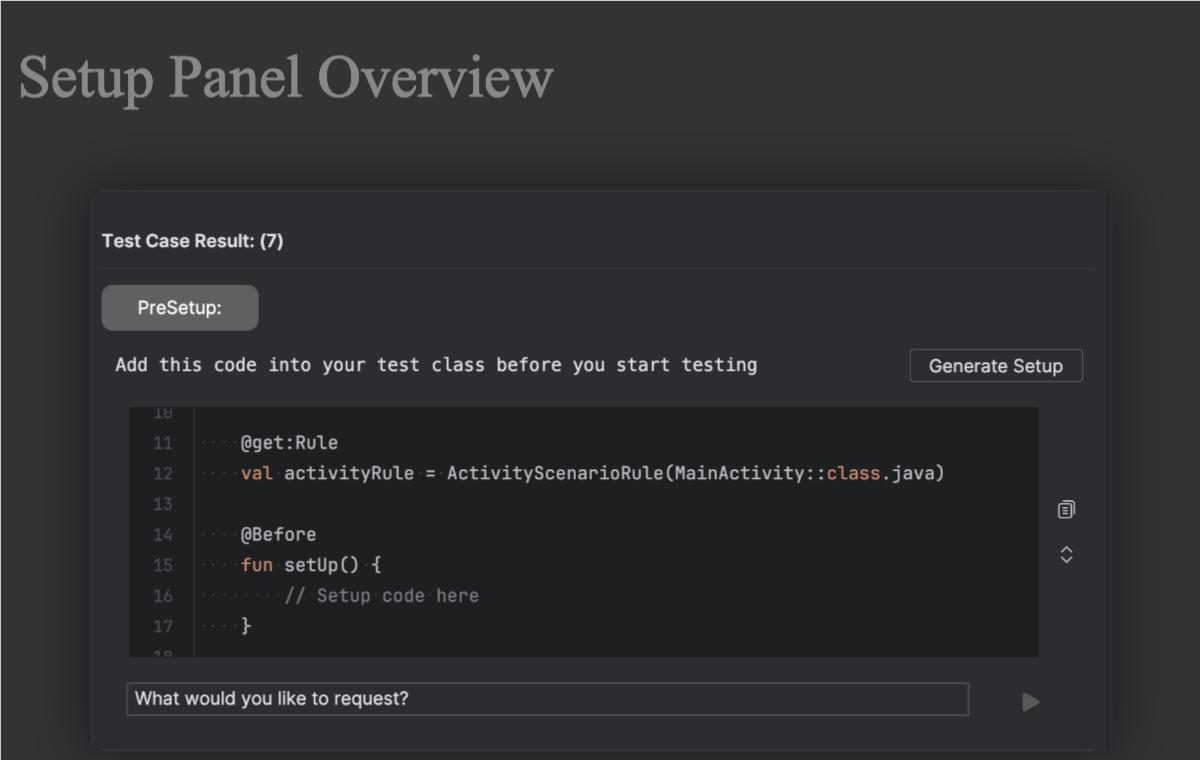Select line number 15 in the gutter

point(162,565)
